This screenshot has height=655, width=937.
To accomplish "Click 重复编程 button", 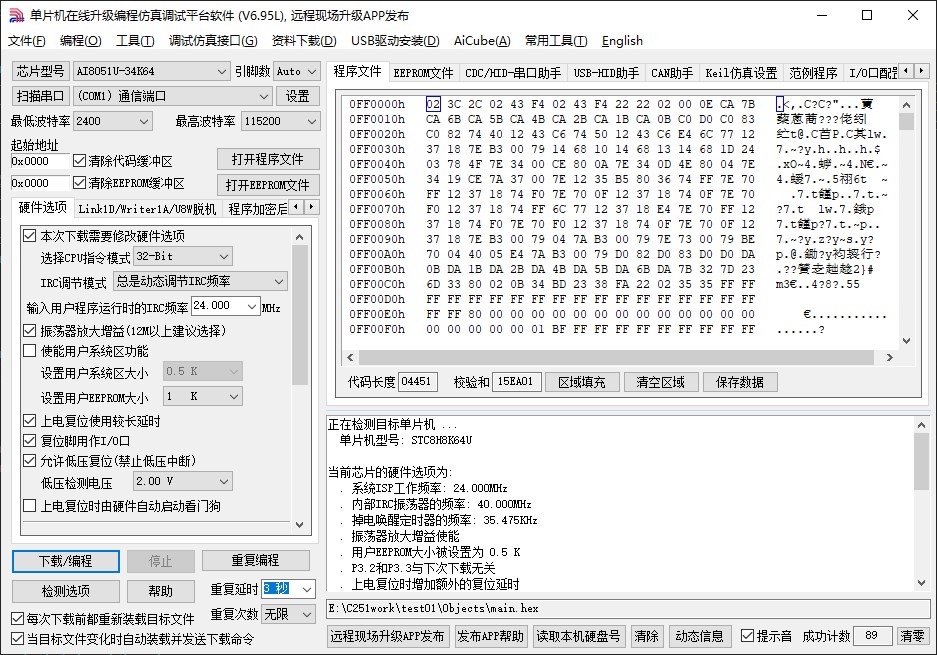I will 256,561.
